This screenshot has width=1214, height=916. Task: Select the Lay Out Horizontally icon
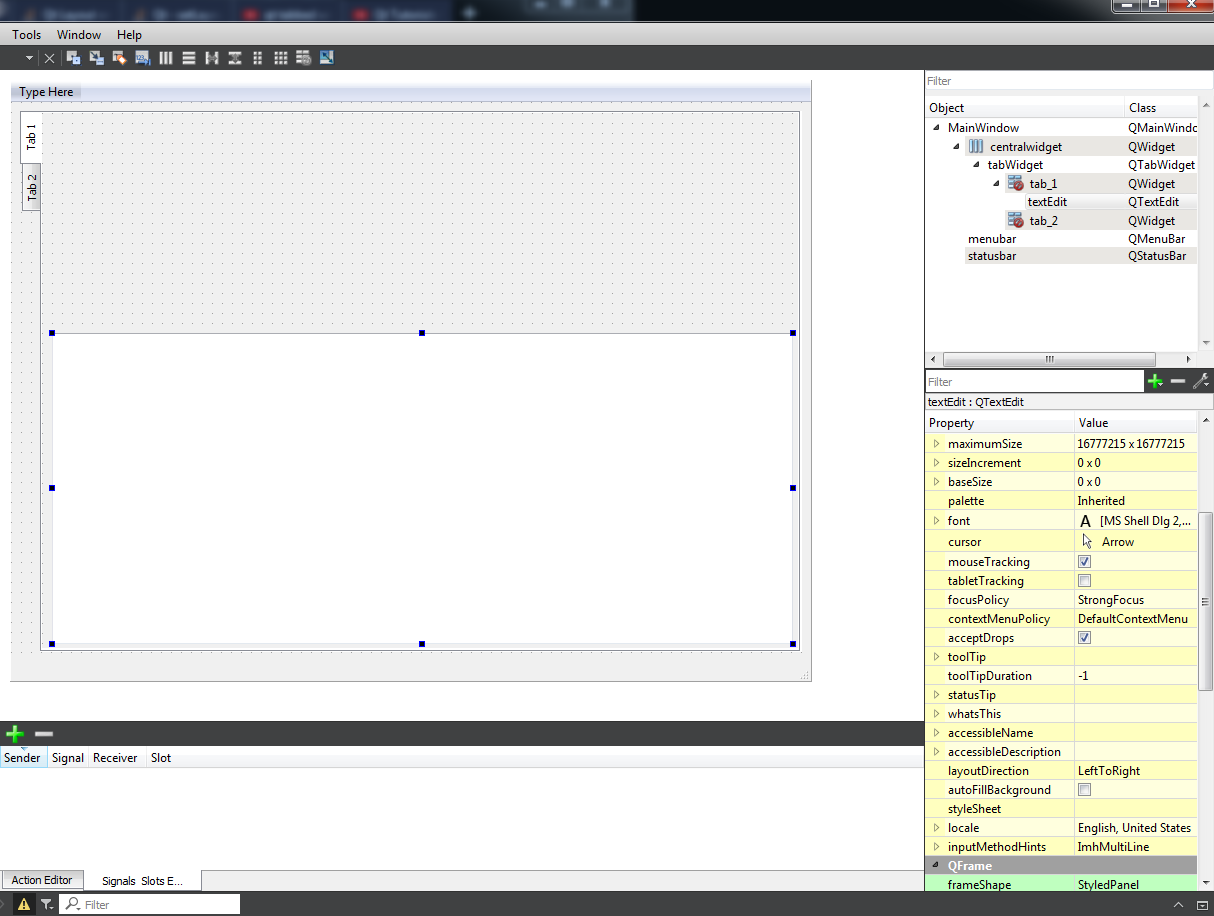coord(166,57)
